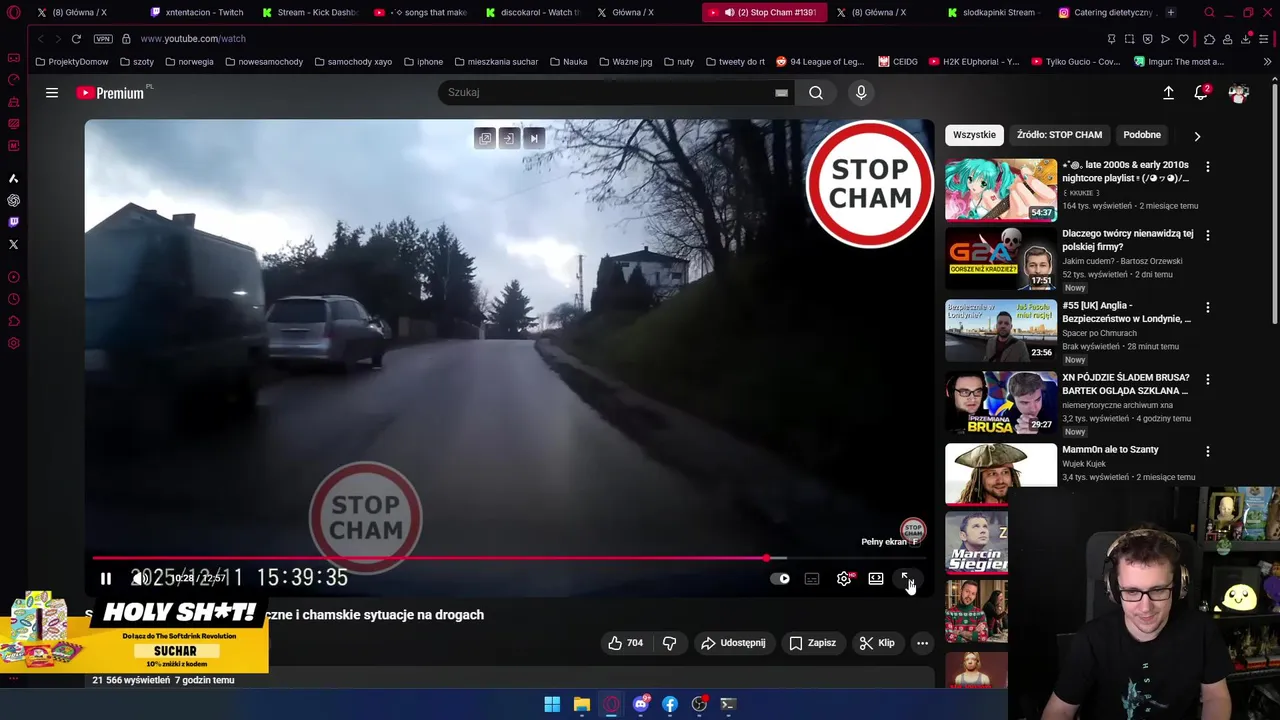Open options for #55 [UK] Anglia video
Image resolution: width=1280 pixels, height=720 pixels.
pos(1207,308)
